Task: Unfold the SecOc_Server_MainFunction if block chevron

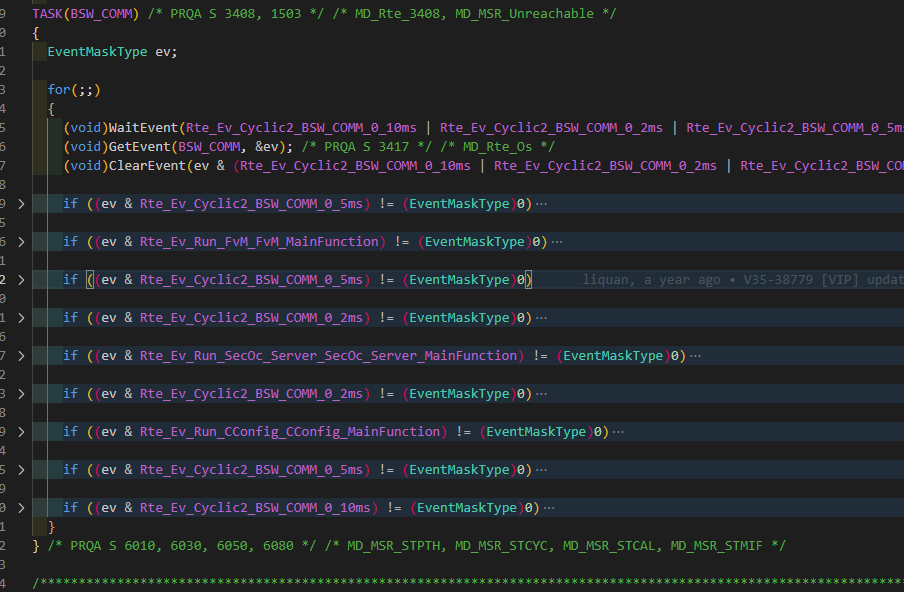Action: [x=23, y=356]
